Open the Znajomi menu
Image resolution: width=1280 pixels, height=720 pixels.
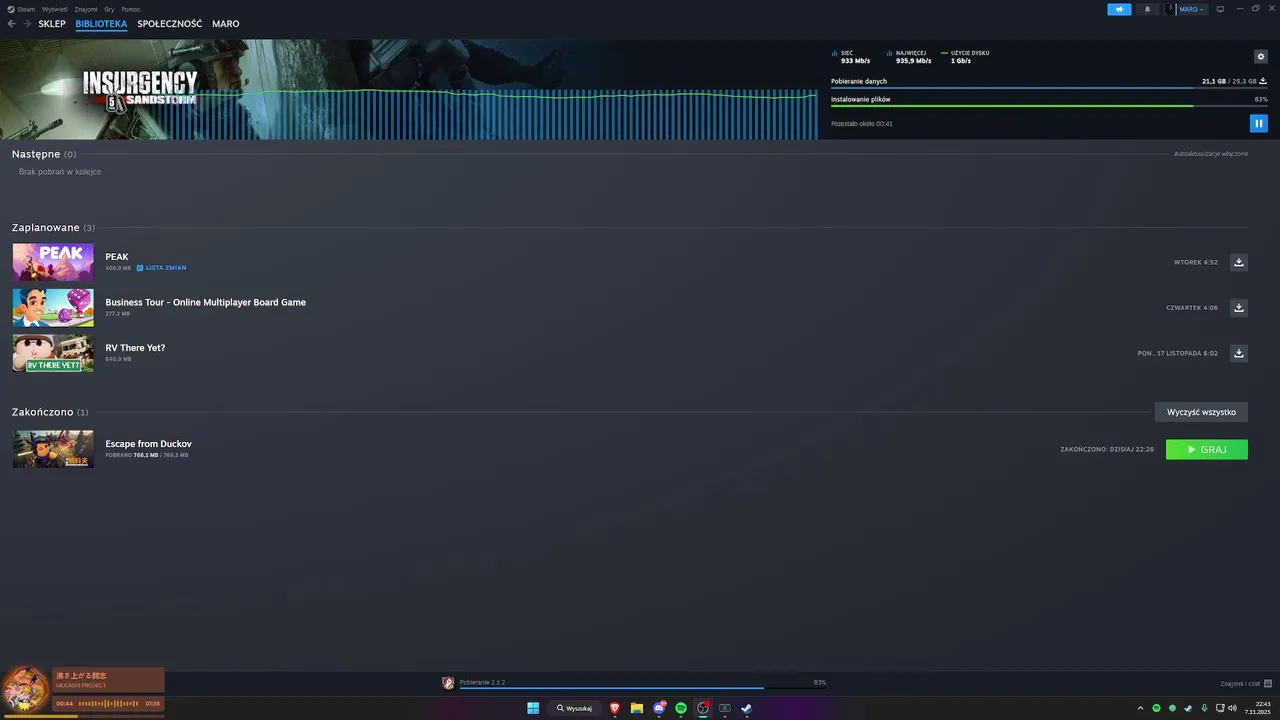point(86,9)
